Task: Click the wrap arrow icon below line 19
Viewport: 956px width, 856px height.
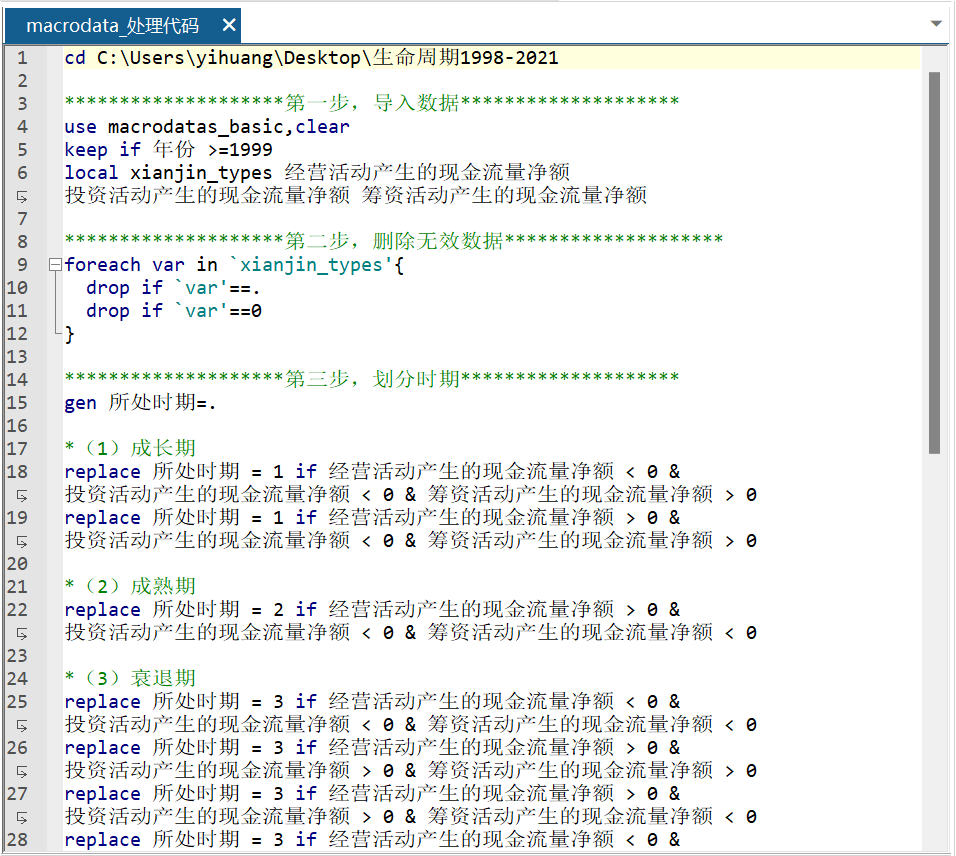Action: pyautogui.click(x=22, y=541)
